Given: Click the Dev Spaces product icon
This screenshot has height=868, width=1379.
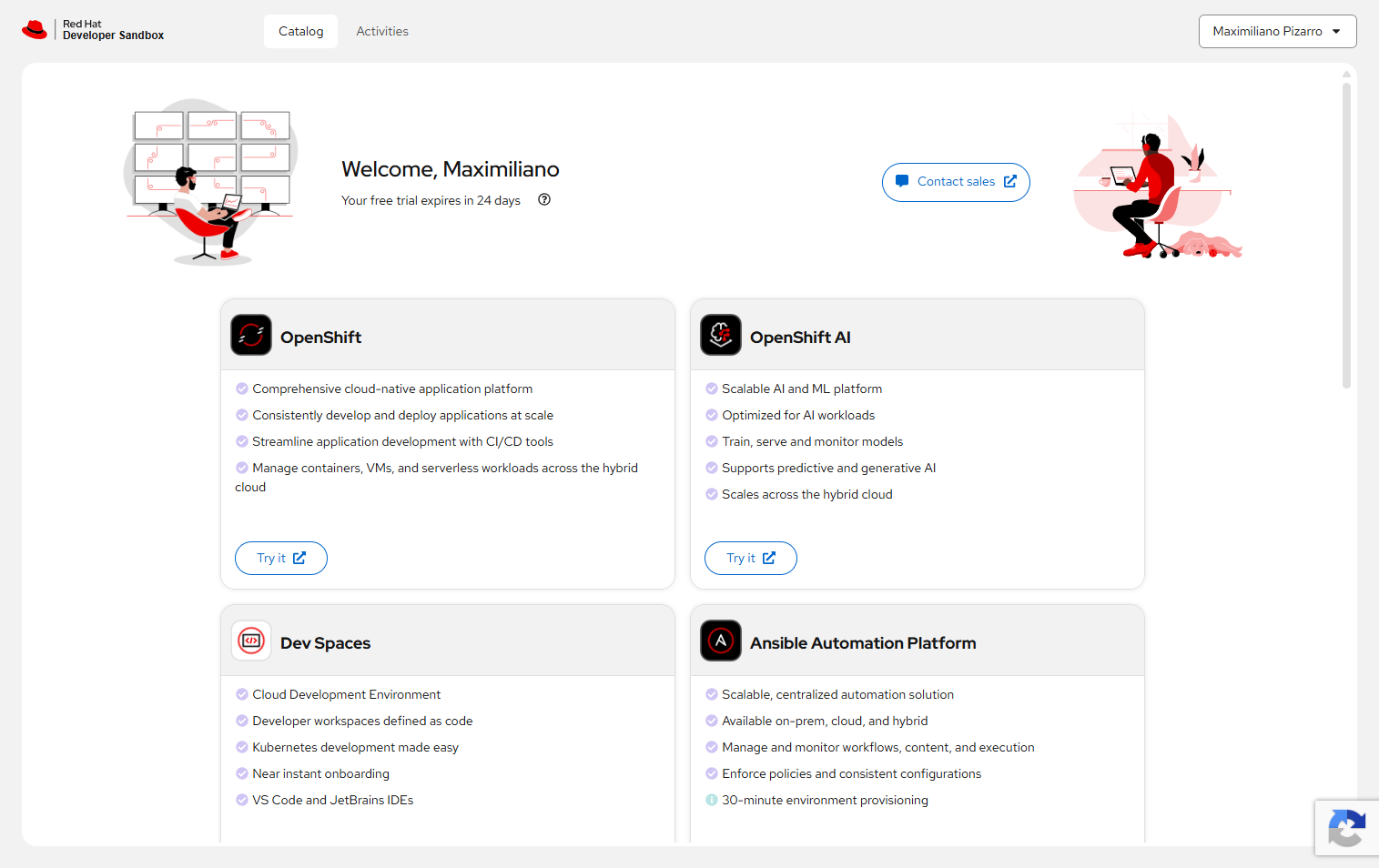Looking at the screenshot, I should (x=251, y=641).
